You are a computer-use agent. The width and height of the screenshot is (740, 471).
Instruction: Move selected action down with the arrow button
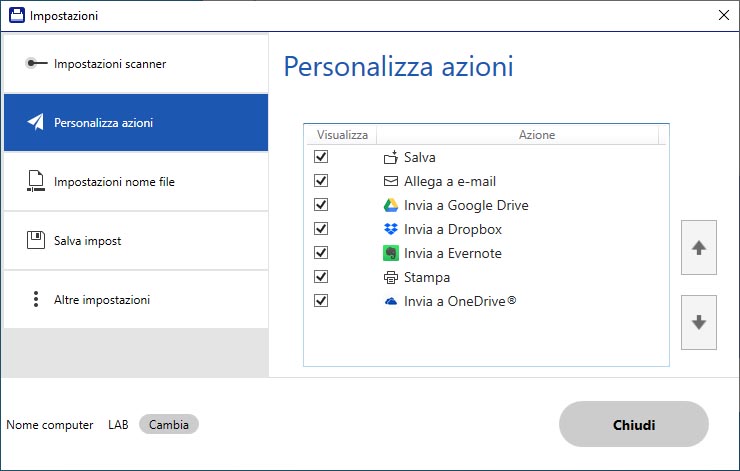[698, 322]
